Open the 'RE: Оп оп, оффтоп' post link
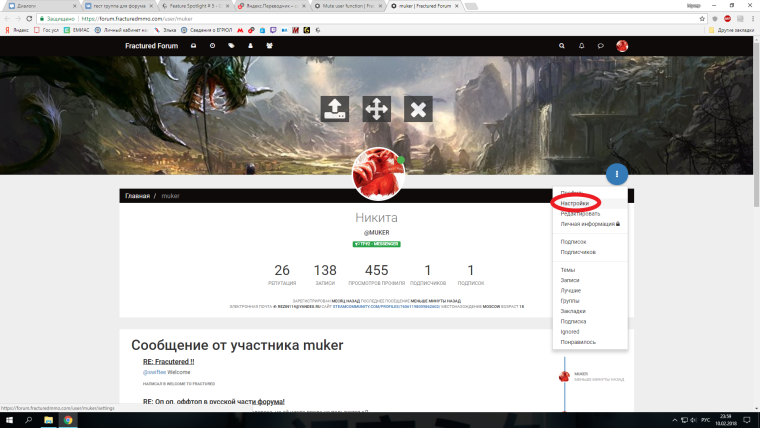This screenshot has width=760, height=428. coord(214,401)
